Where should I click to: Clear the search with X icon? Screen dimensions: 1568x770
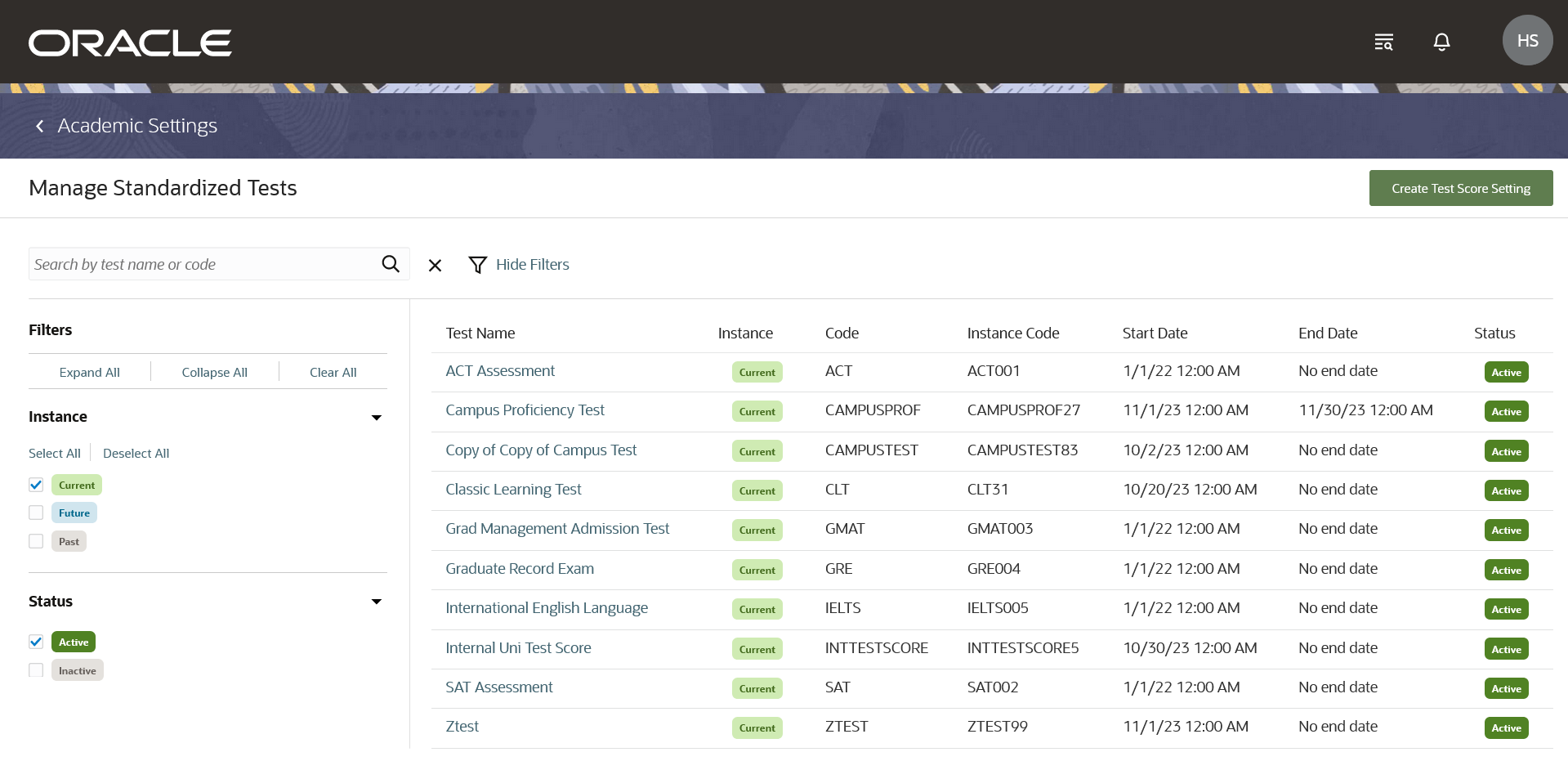[x=435, y=265]
